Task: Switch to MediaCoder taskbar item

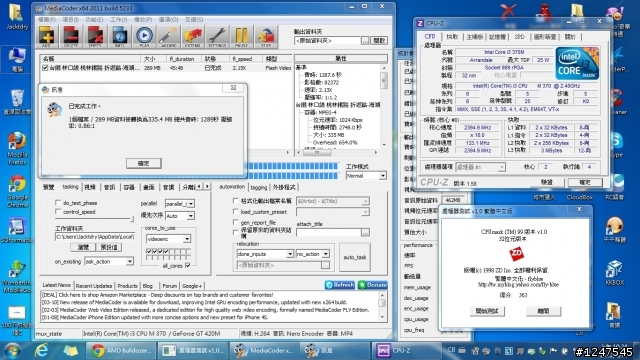Action: 264,351
